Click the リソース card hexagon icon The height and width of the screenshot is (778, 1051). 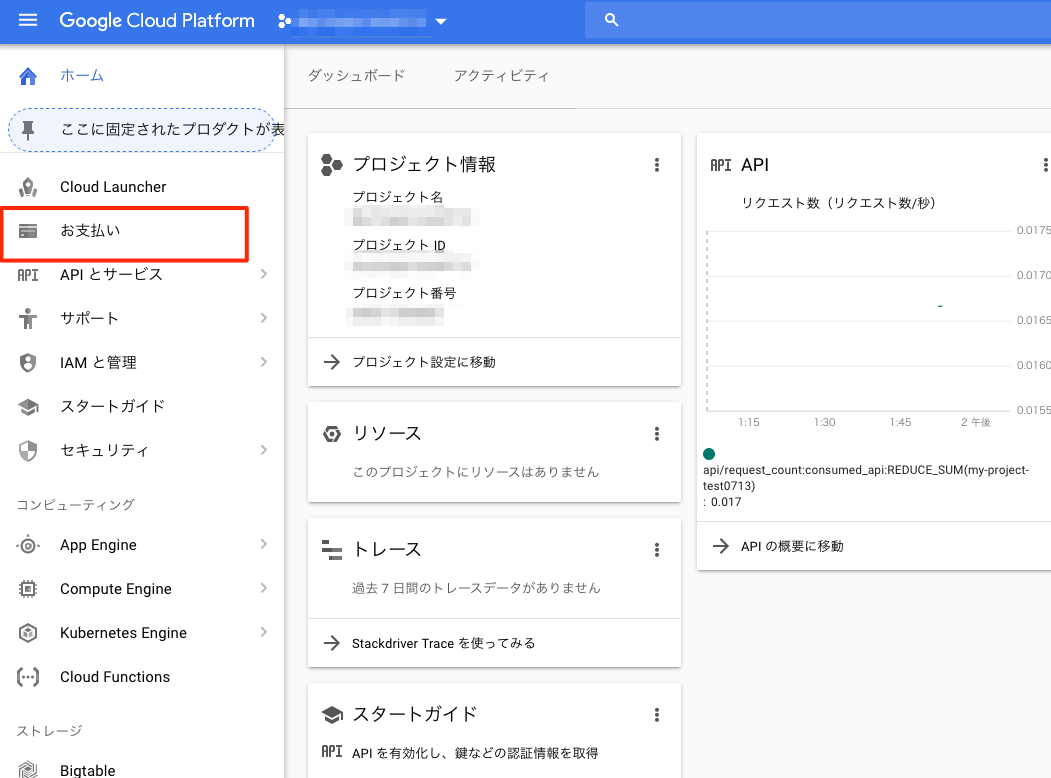click(332, 434)
